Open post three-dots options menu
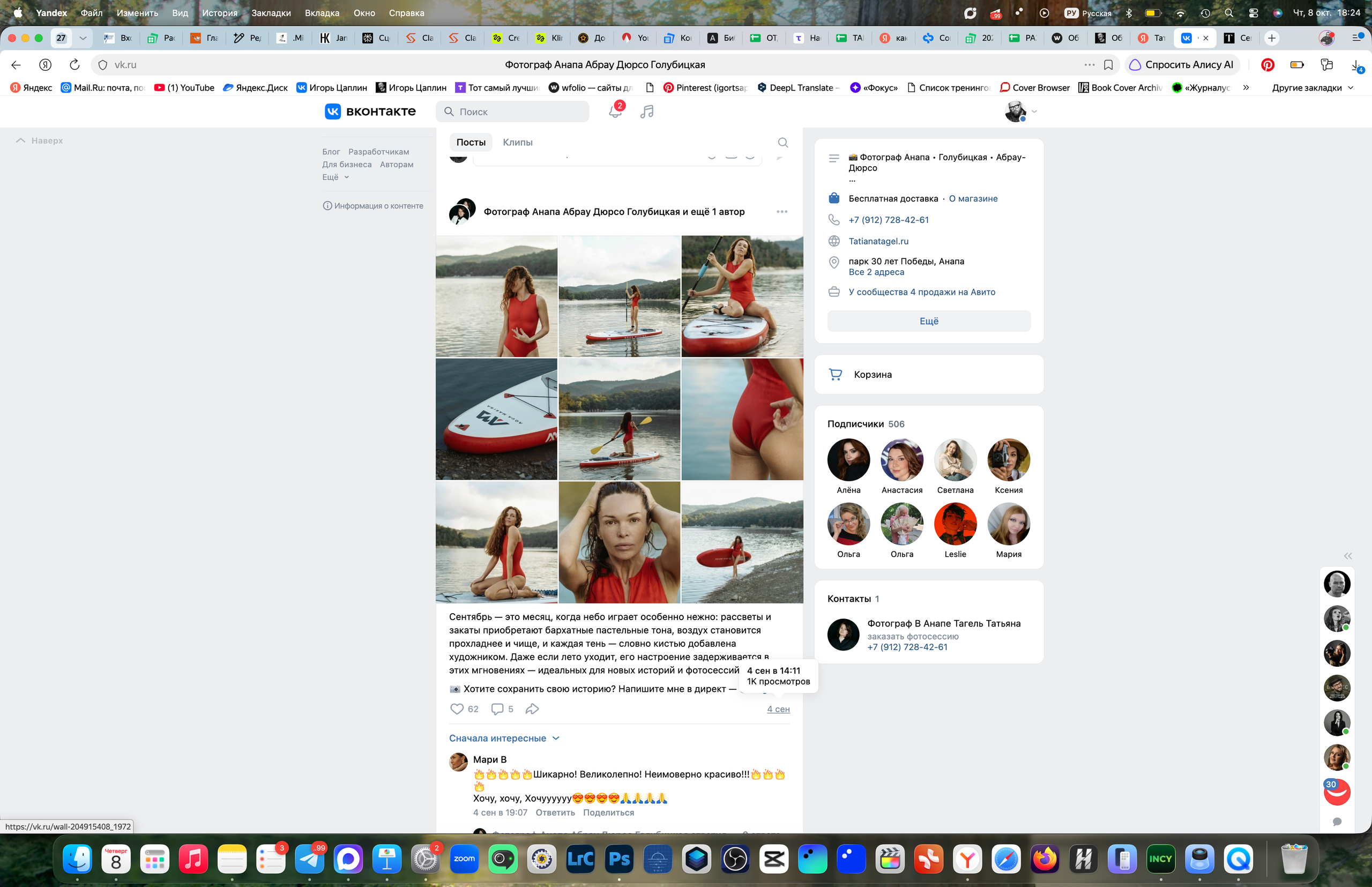This screenshot has height=887, width=1372. (x=781, y=211)
